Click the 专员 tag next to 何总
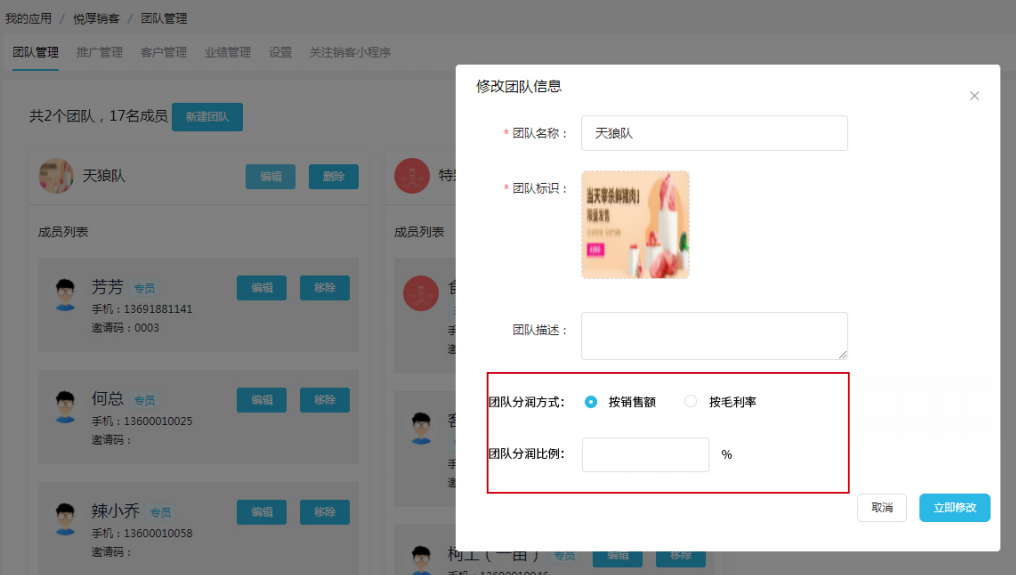 point(144,401)
